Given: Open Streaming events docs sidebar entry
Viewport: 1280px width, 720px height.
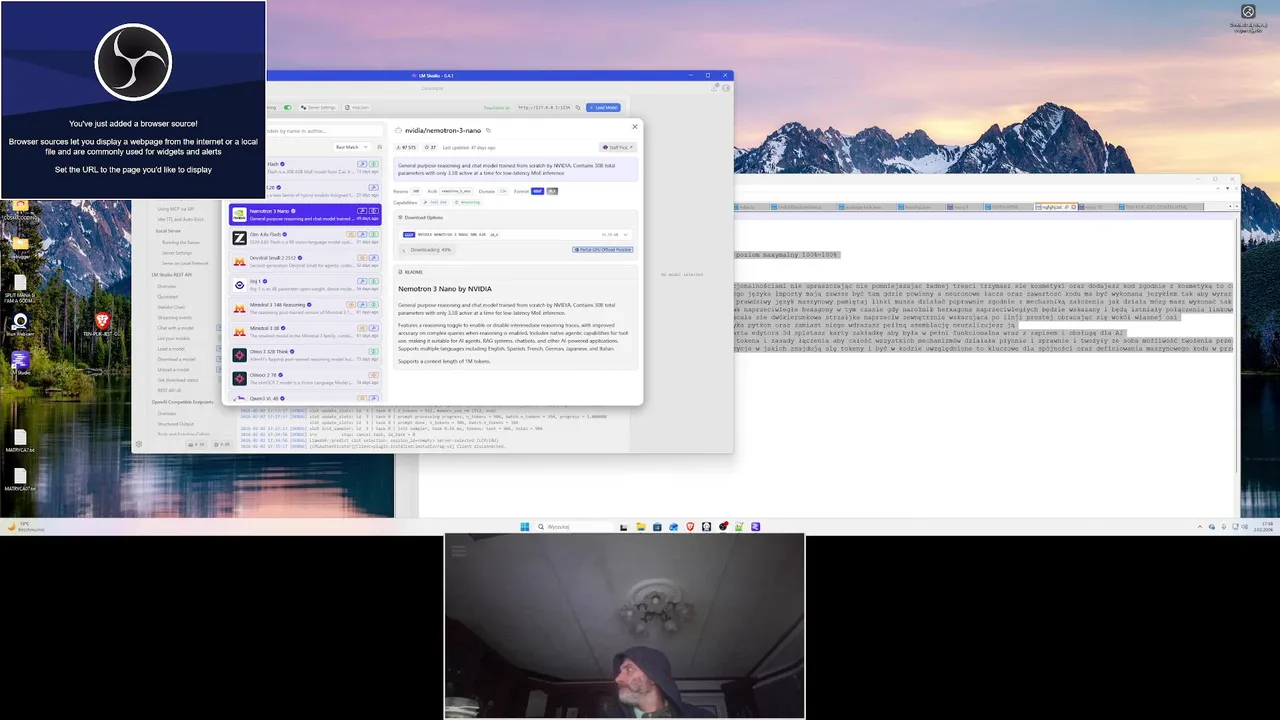Looking at the screenshot, I should [x=174, y=317].
